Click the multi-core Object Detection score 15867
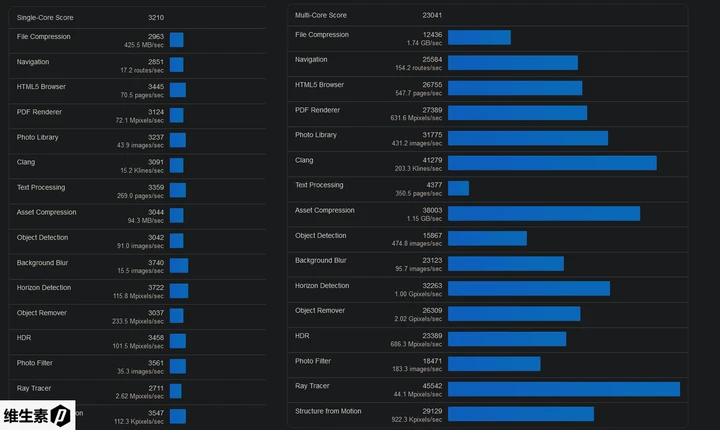This screenshot has width=720, height=430. 432,235
